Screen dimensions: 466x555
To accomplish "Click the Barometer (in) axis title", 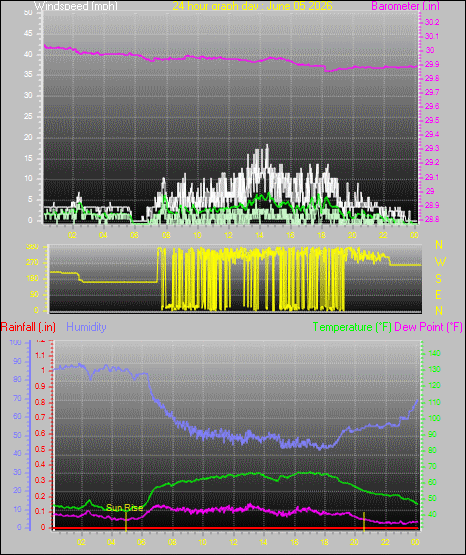I will [405, 6].
